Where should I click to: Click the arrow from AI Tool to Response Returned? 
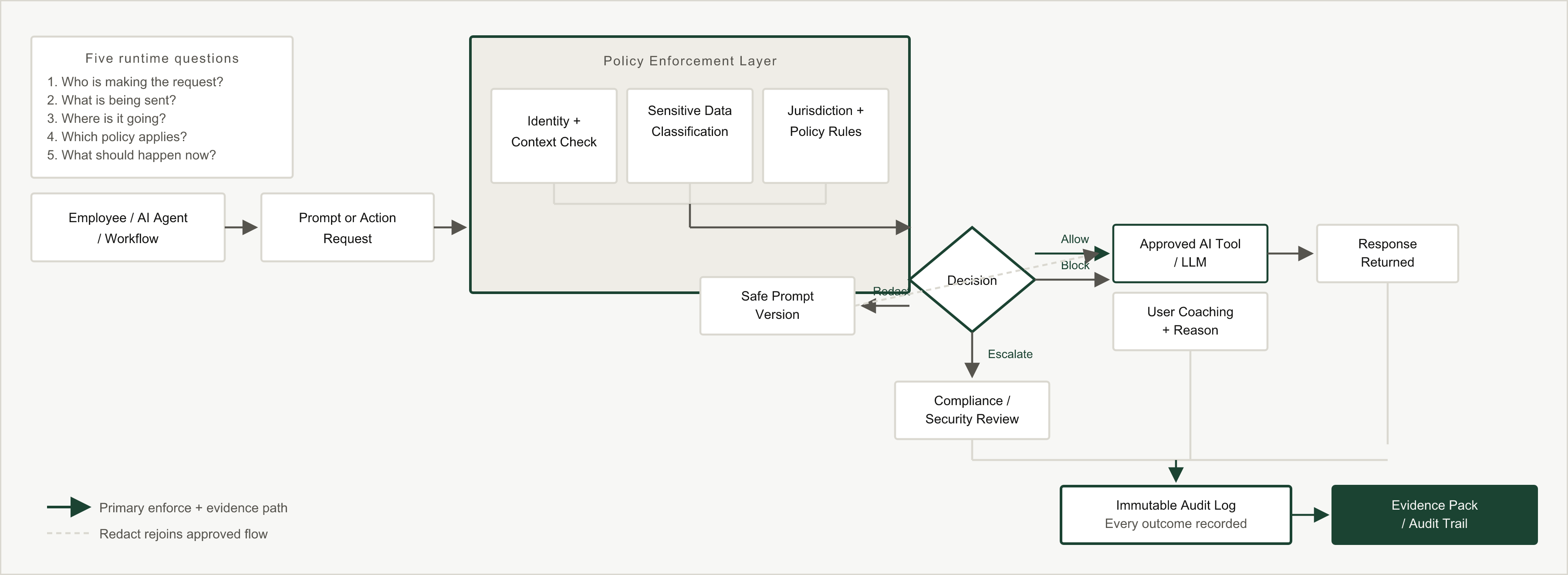click(1291, 253)
